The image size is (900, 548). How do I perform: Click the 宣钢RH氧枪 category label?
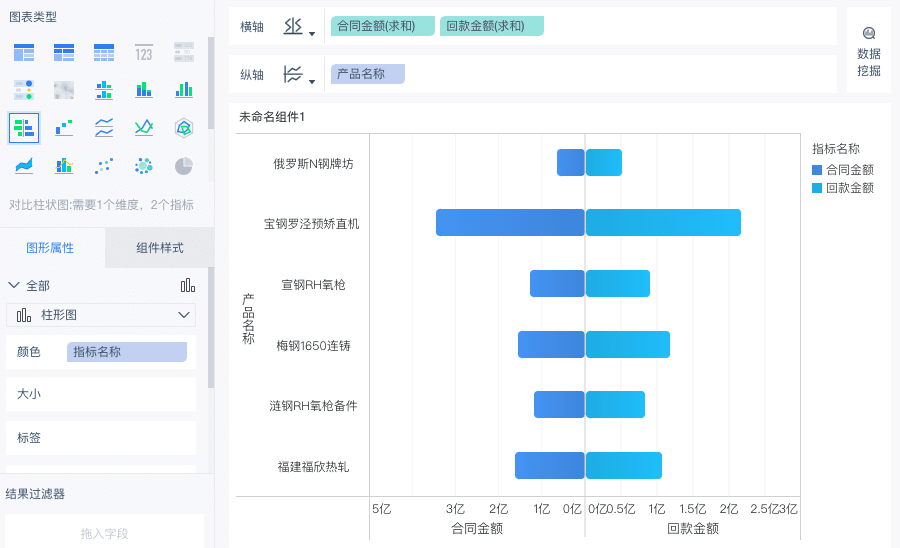click(313, 285)
